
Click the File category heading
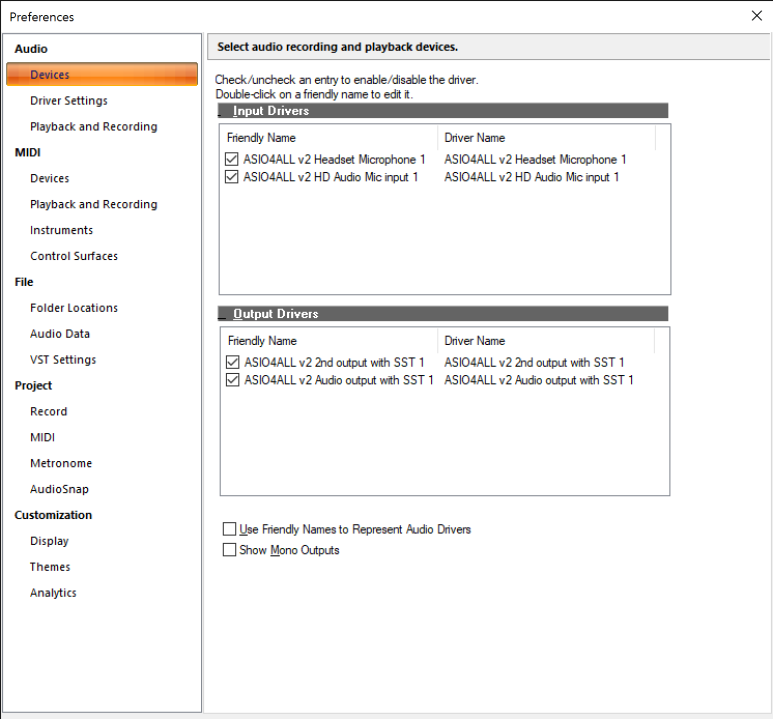point(24,282)
